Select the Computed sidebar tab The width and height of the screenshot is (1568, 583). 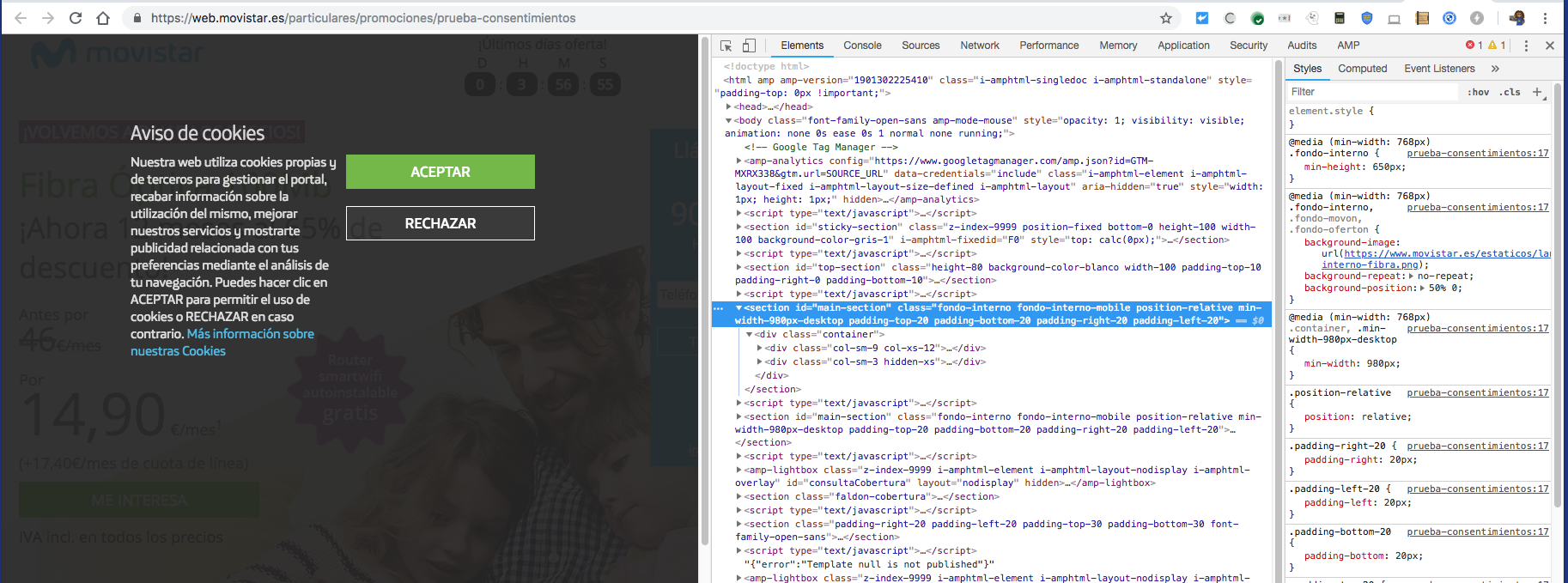tap(1362, 69)
